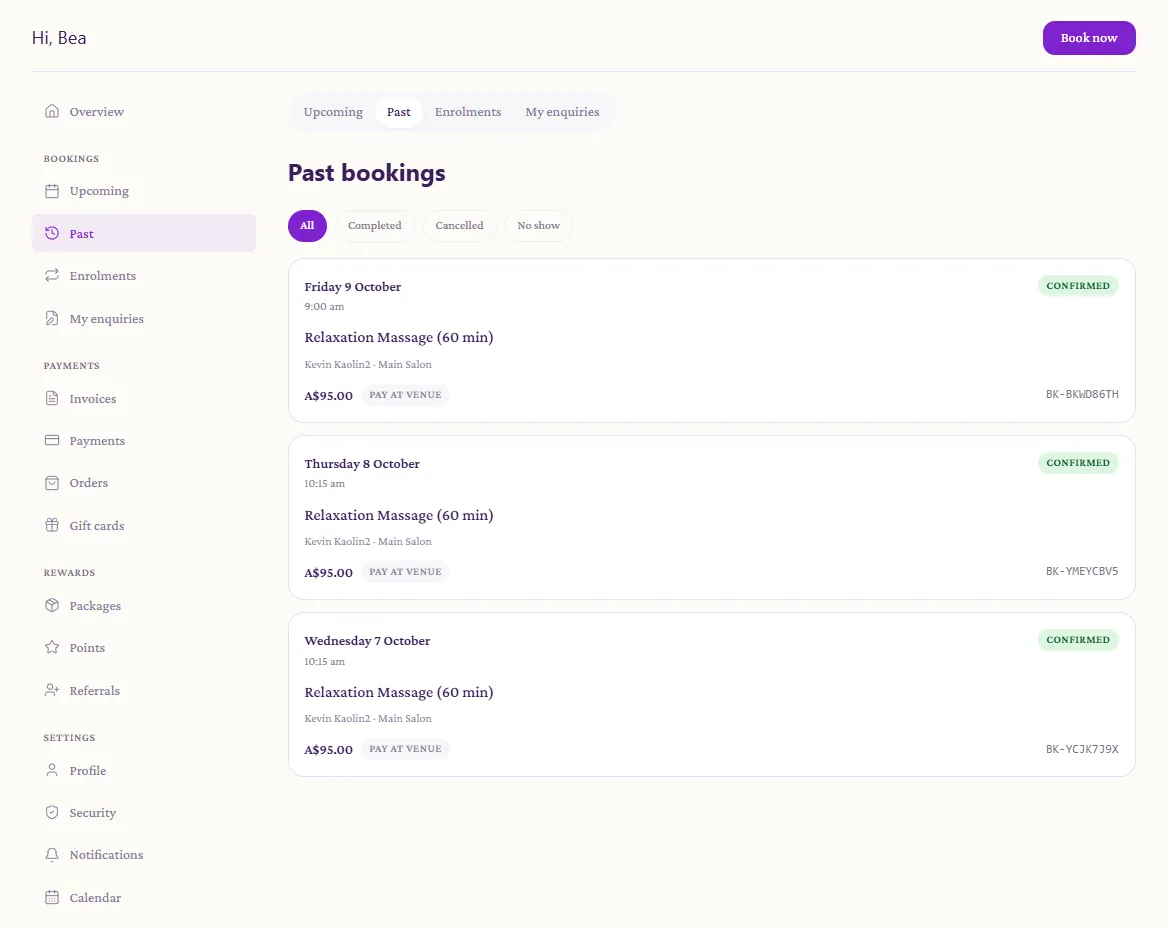Click booking reference BK-YCJK7J9X
This screenshot has width=1169, height=929.
[1082, 749]
